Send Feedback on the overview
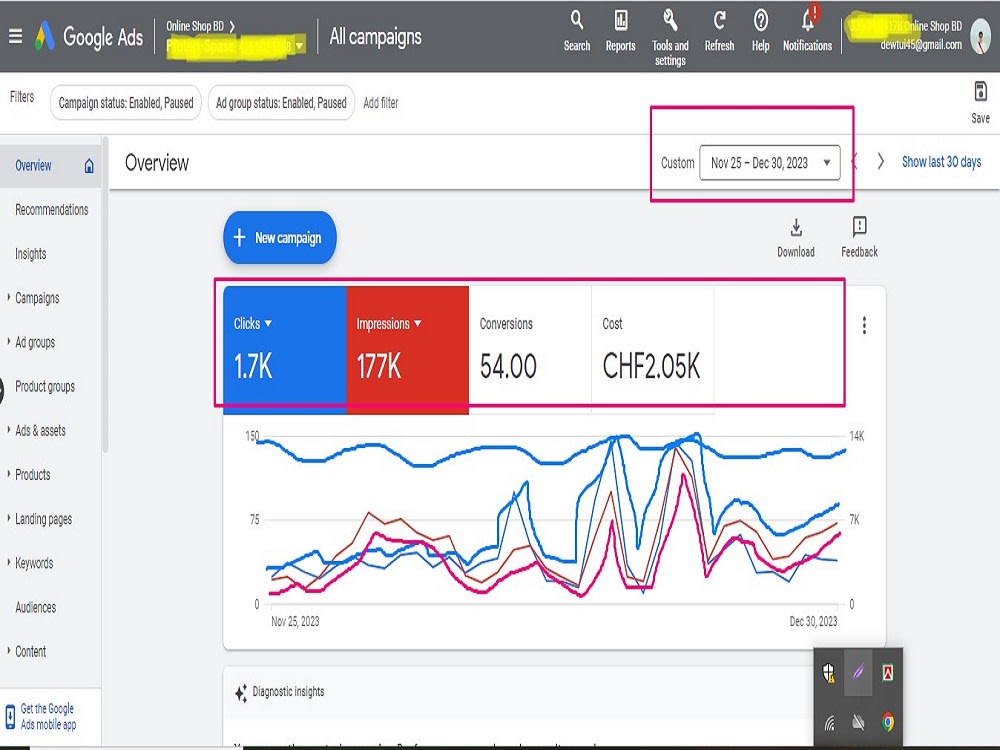 [859, 237]
